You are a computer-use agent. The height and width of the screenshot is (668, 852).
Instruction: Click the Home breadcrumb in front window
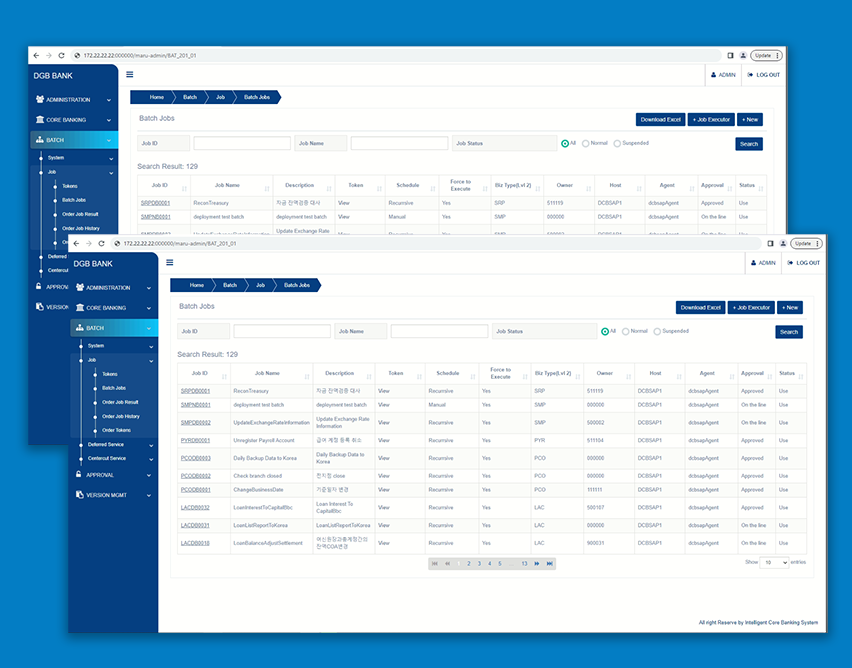pos(196,285)
